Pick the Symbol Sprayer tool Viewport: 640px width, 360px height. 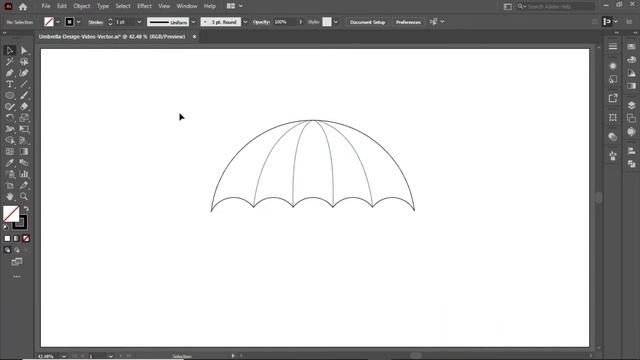coord(10,174)
